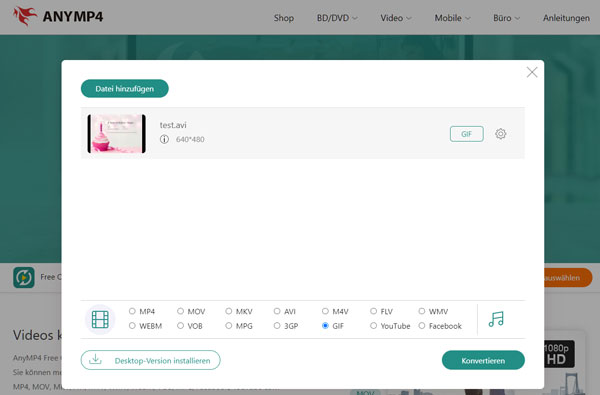This screenshot has height=395, width=600.
Task: Click Desktop-Version installieren button
Action: click(150, 360)
